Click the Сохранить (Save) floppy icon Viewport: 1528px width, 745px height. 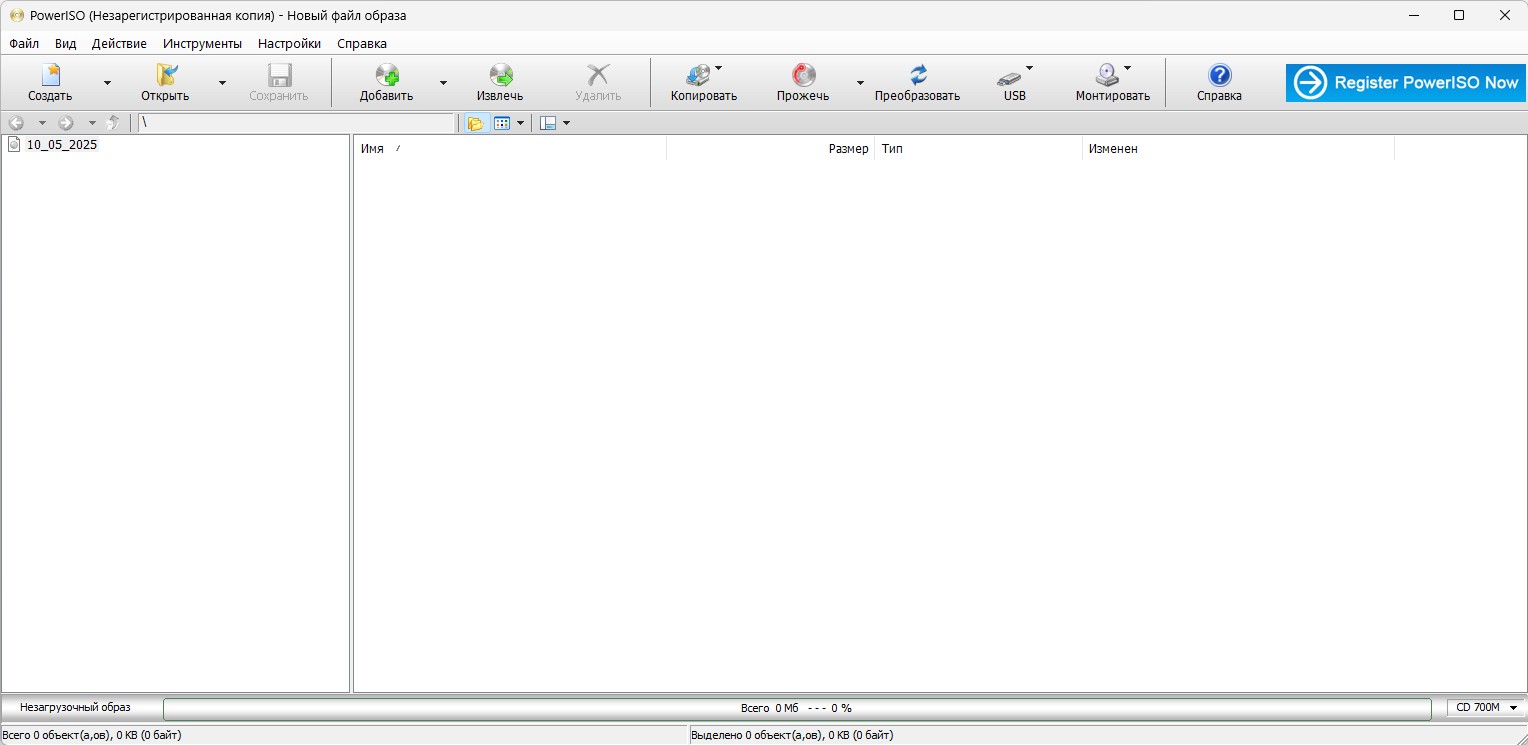tap(279, 75)
